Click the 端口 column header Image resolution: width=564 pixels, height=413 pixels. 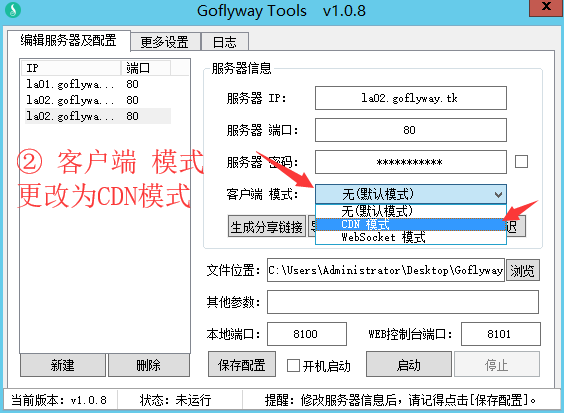pos(146,68)
